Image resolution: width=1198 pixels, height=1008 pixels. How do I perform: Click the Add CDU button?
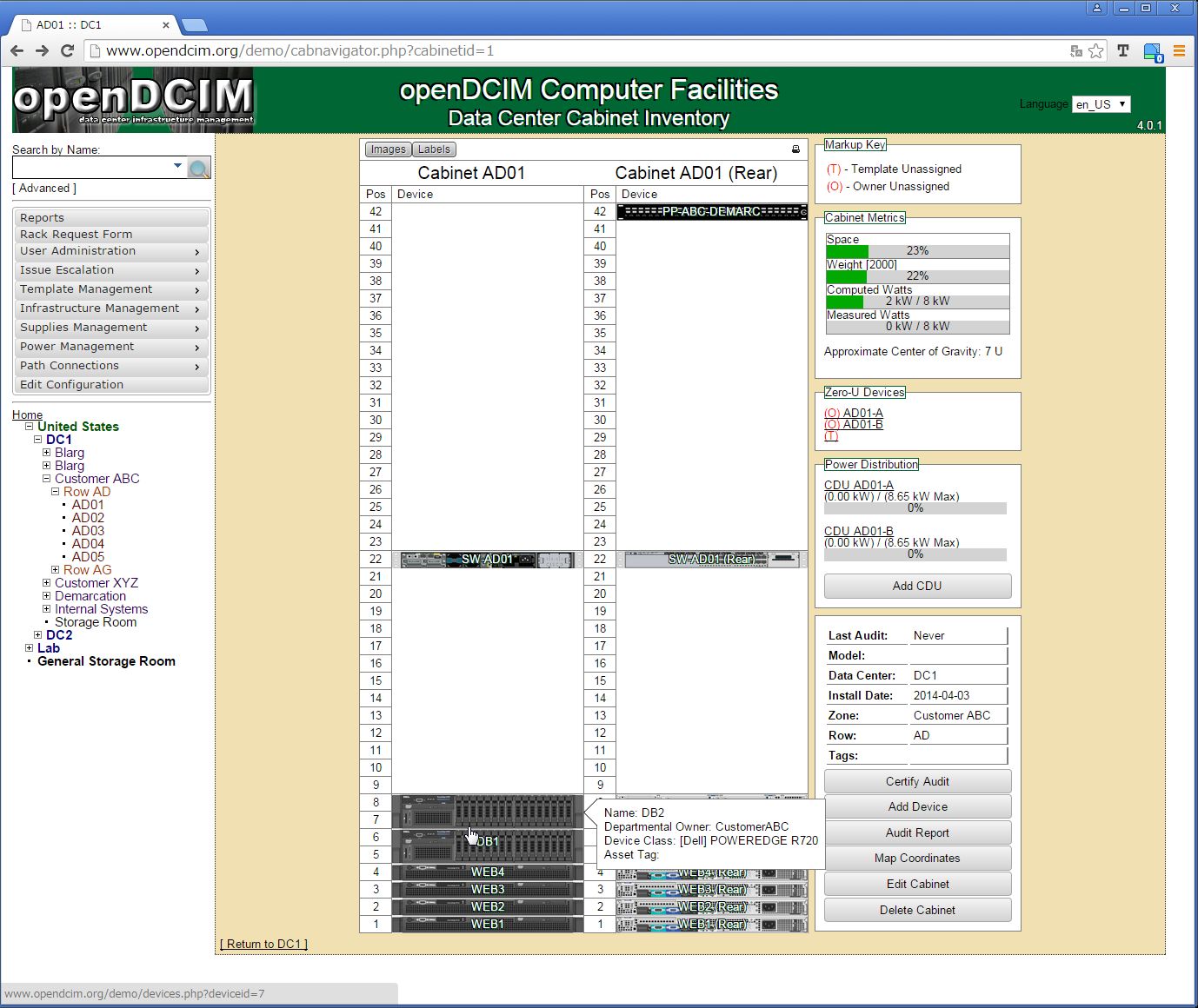[917, 586]
